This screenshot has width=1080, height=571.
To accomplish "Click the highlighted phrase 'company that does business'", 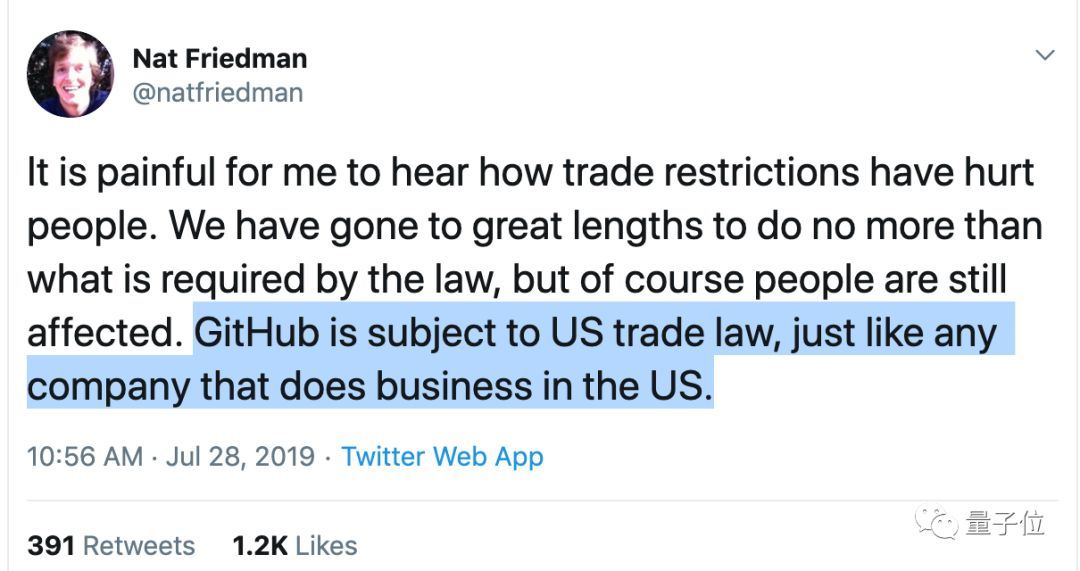I will click(x=280, y=386).
